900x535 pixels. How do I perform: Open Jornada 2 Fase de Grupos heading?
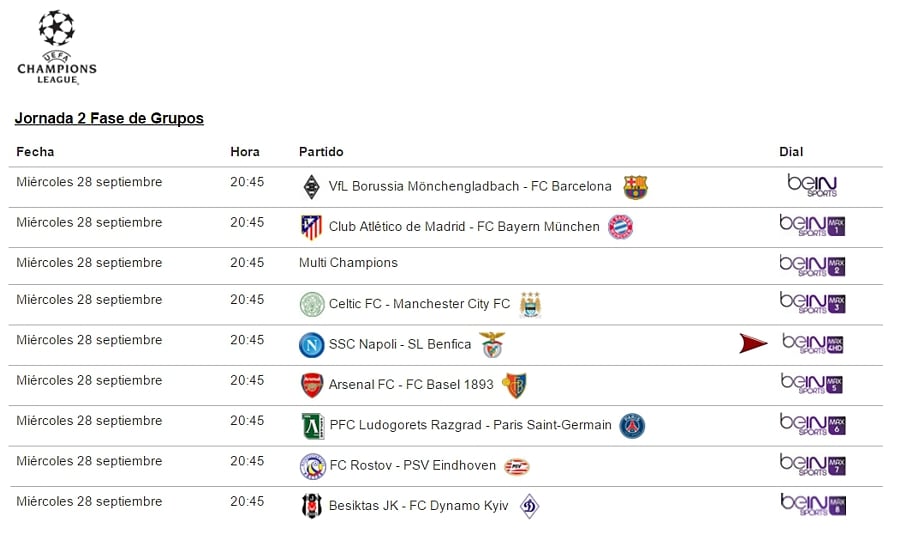109,118
